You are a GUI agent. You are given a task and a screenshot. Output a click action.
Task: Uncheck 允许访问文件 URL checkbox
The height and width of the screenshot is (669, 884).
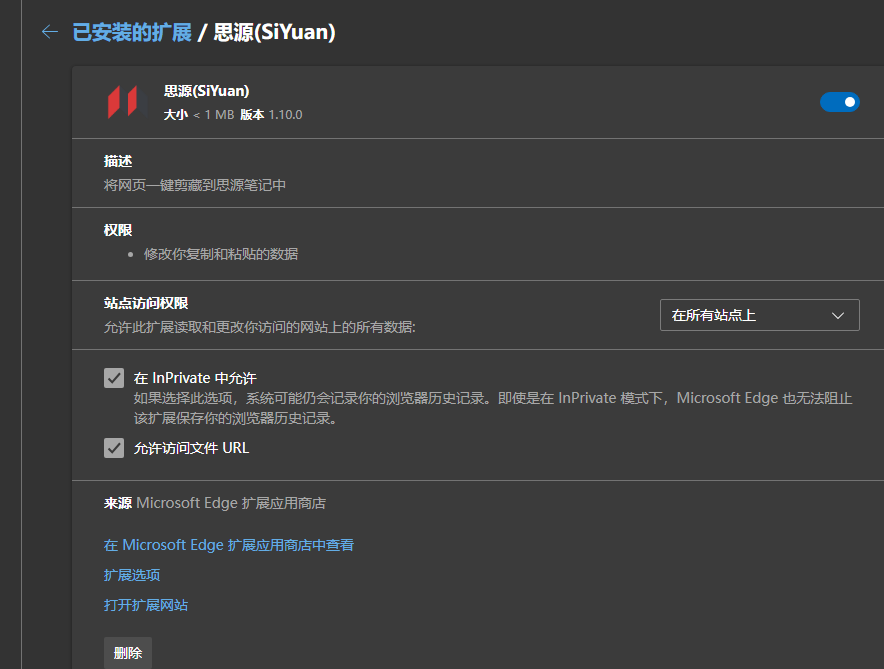(x=114, y=448)
